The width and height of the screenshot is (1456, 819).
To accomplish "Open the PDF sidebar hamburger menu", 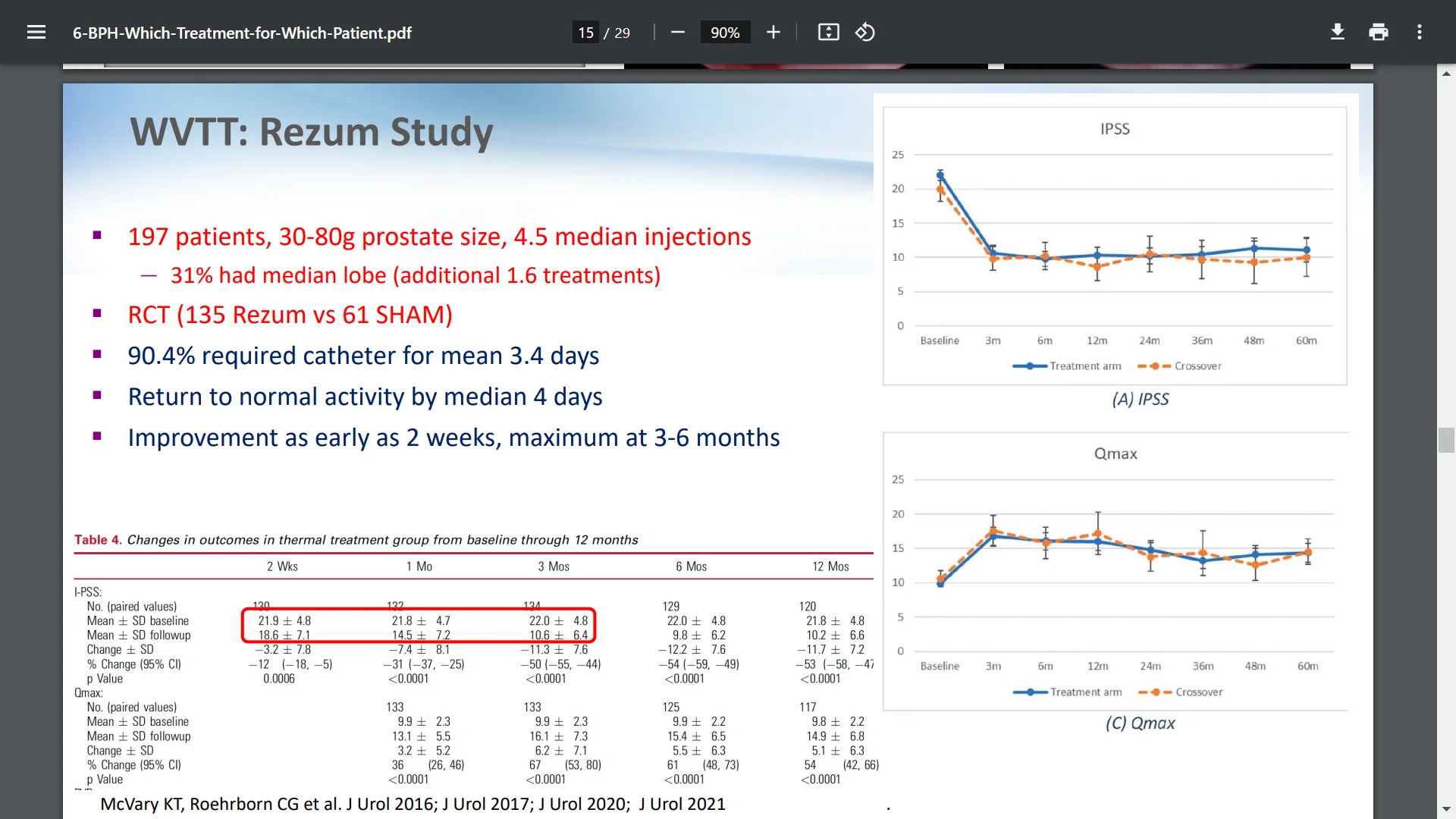I will point(36,33).
